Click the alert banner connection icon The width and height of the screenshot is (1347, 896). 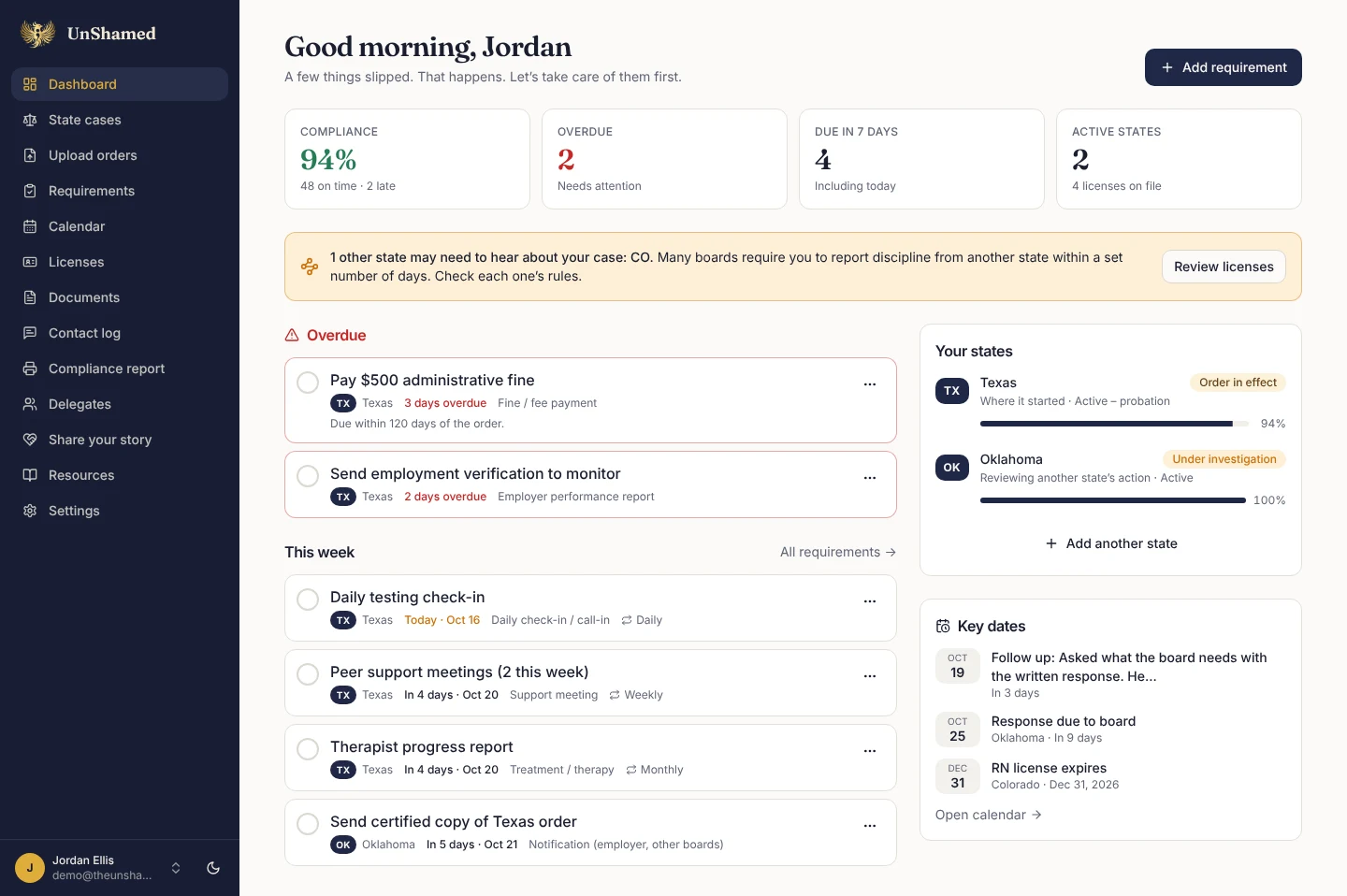pos(310,267)
